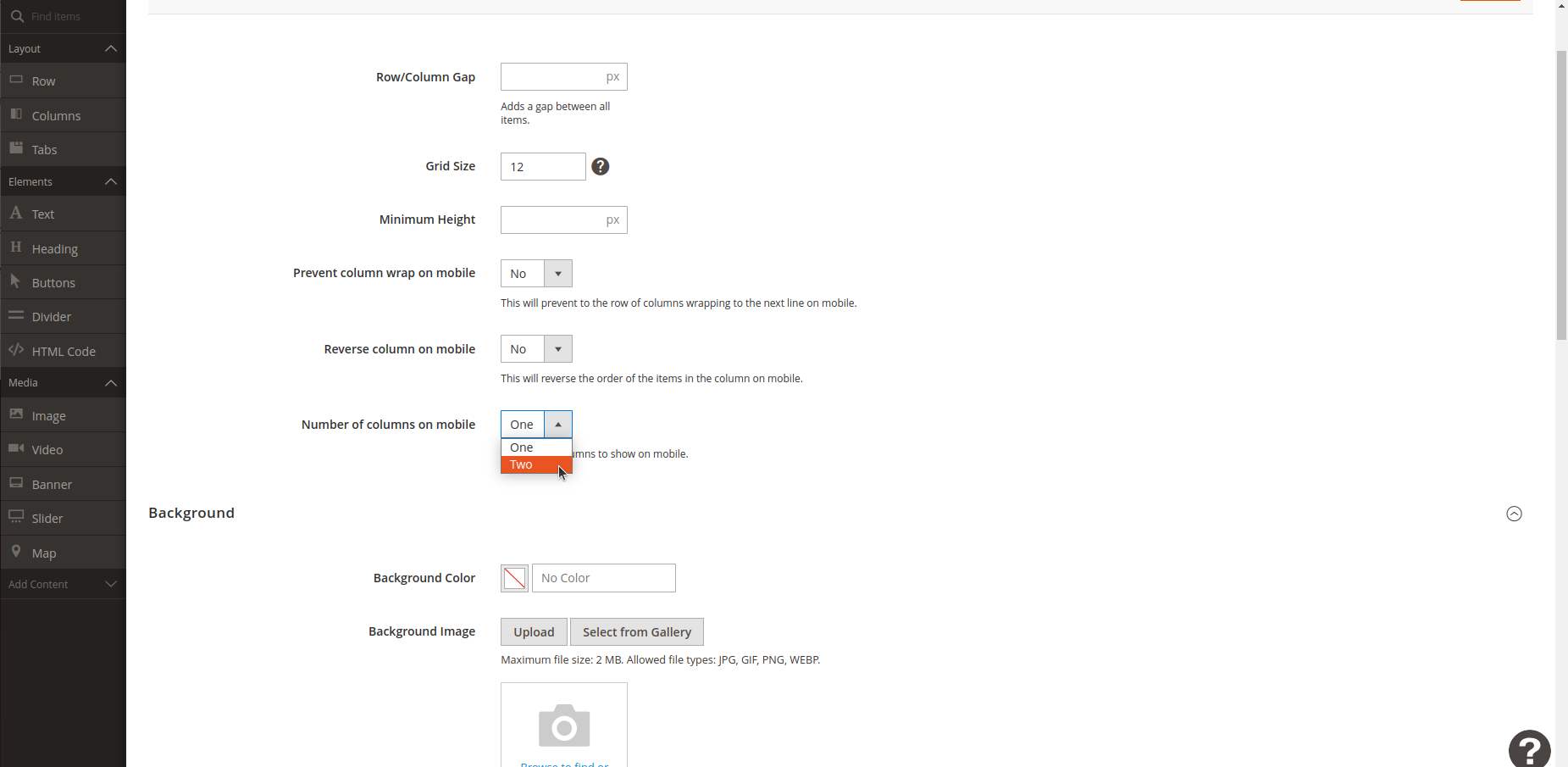Select option Two in the list
This screenshot has width=1568, height=767.
pyautogui.click(x=536, y=464)
